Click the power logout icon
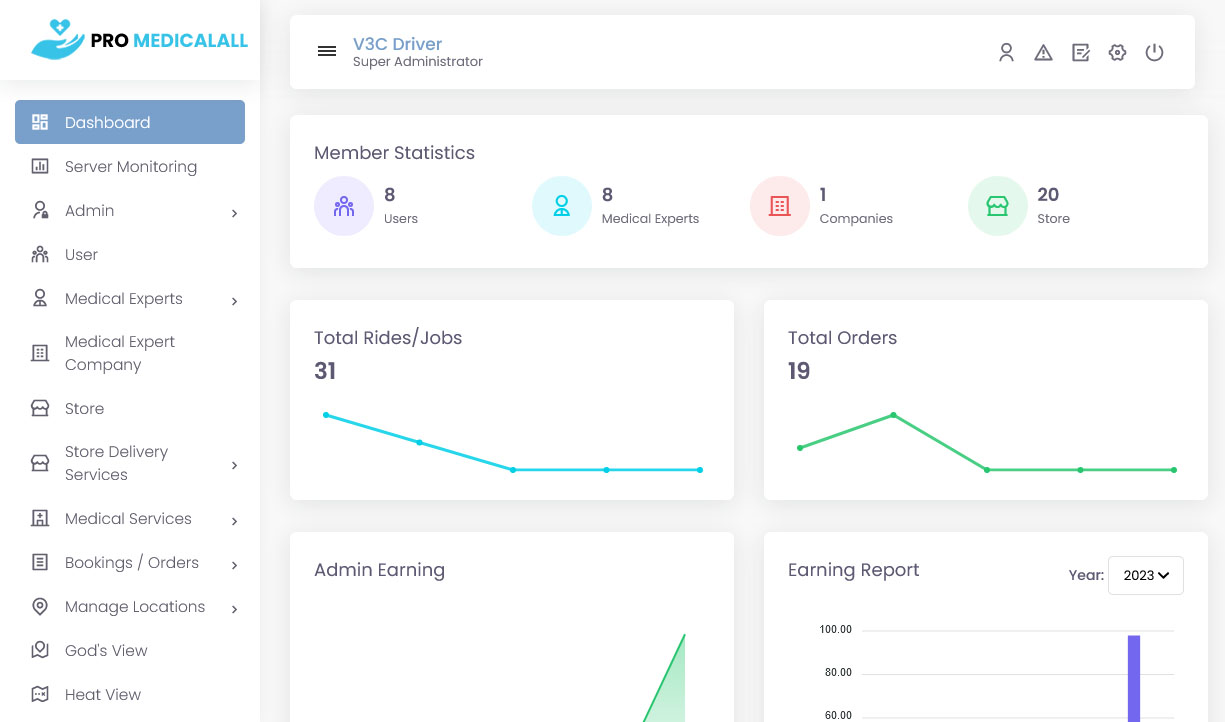The height and width of the screenshot is (722, 1225). coord(1154,52)
